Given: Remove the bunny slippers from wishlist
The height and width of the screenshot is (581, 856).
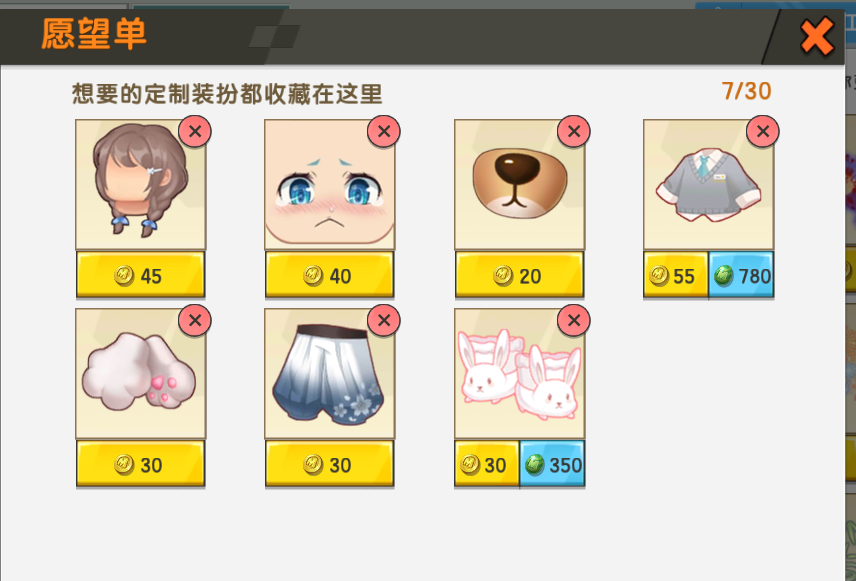Looking at the screenshot, I should (x=574, y=320).
